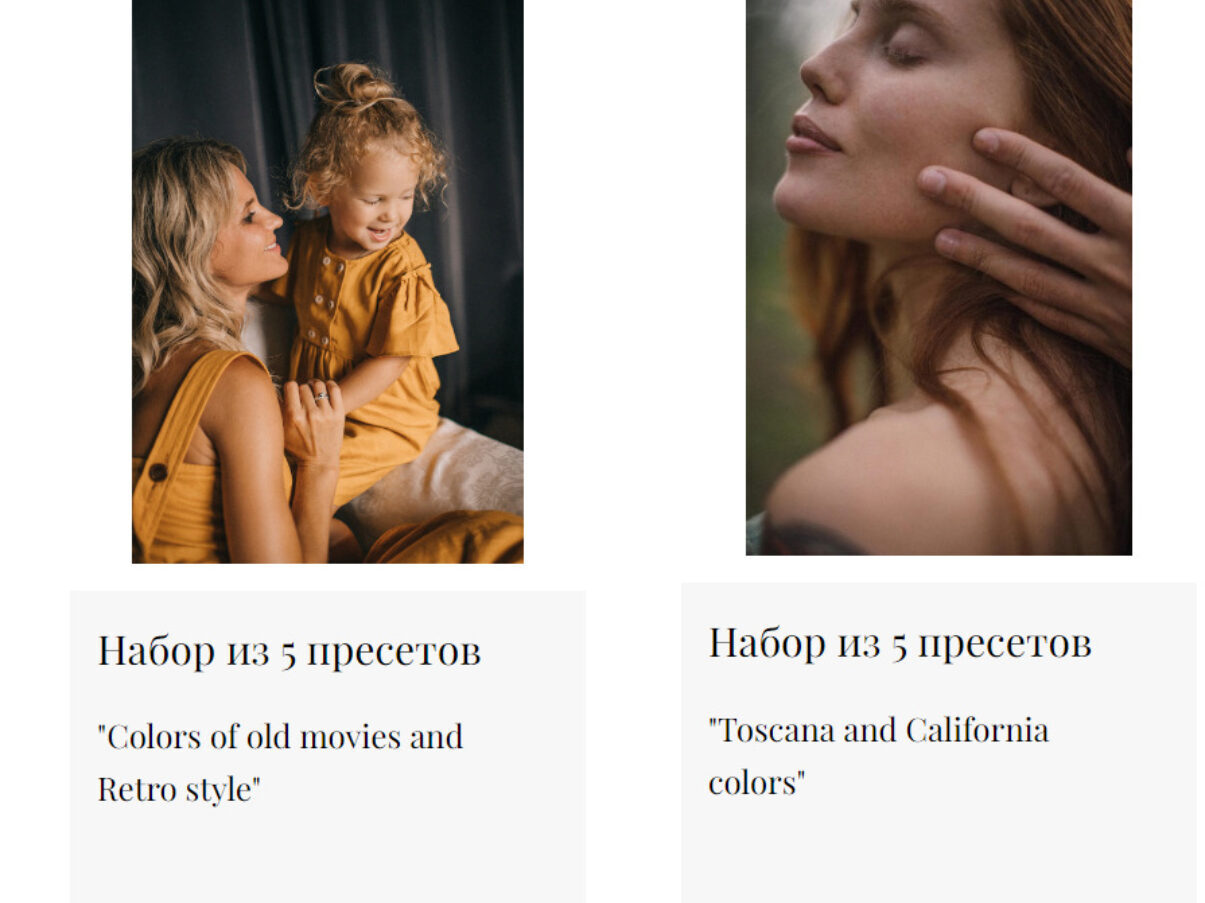Click empty gray card area below "colors" text

click(x=938, y=850)
